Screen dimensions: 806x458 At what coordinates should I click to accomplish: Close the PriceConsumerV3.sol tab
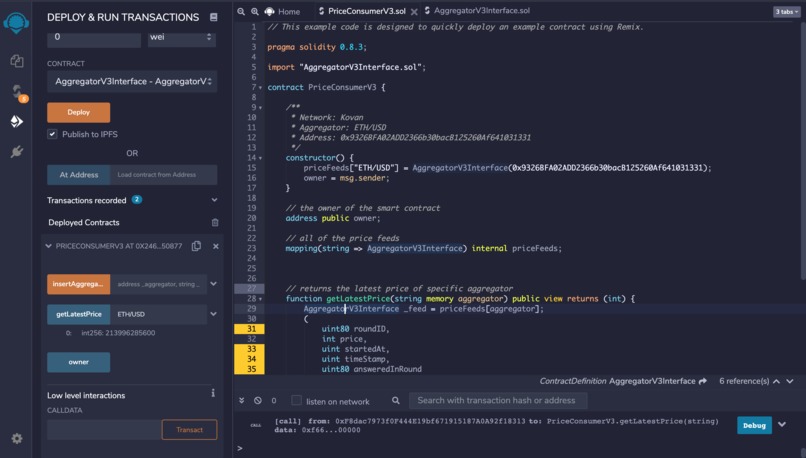click(x=414, y=11)
